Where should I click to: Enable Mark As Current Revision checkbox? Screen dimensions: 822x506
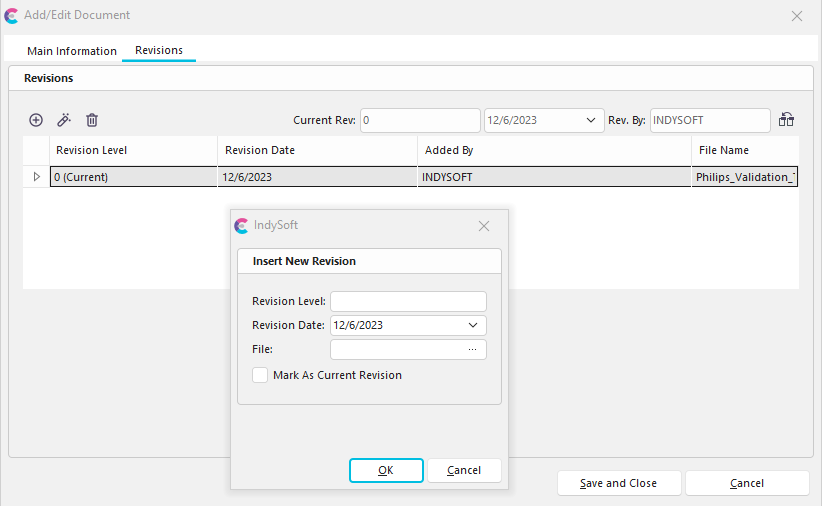coord(261,375)
